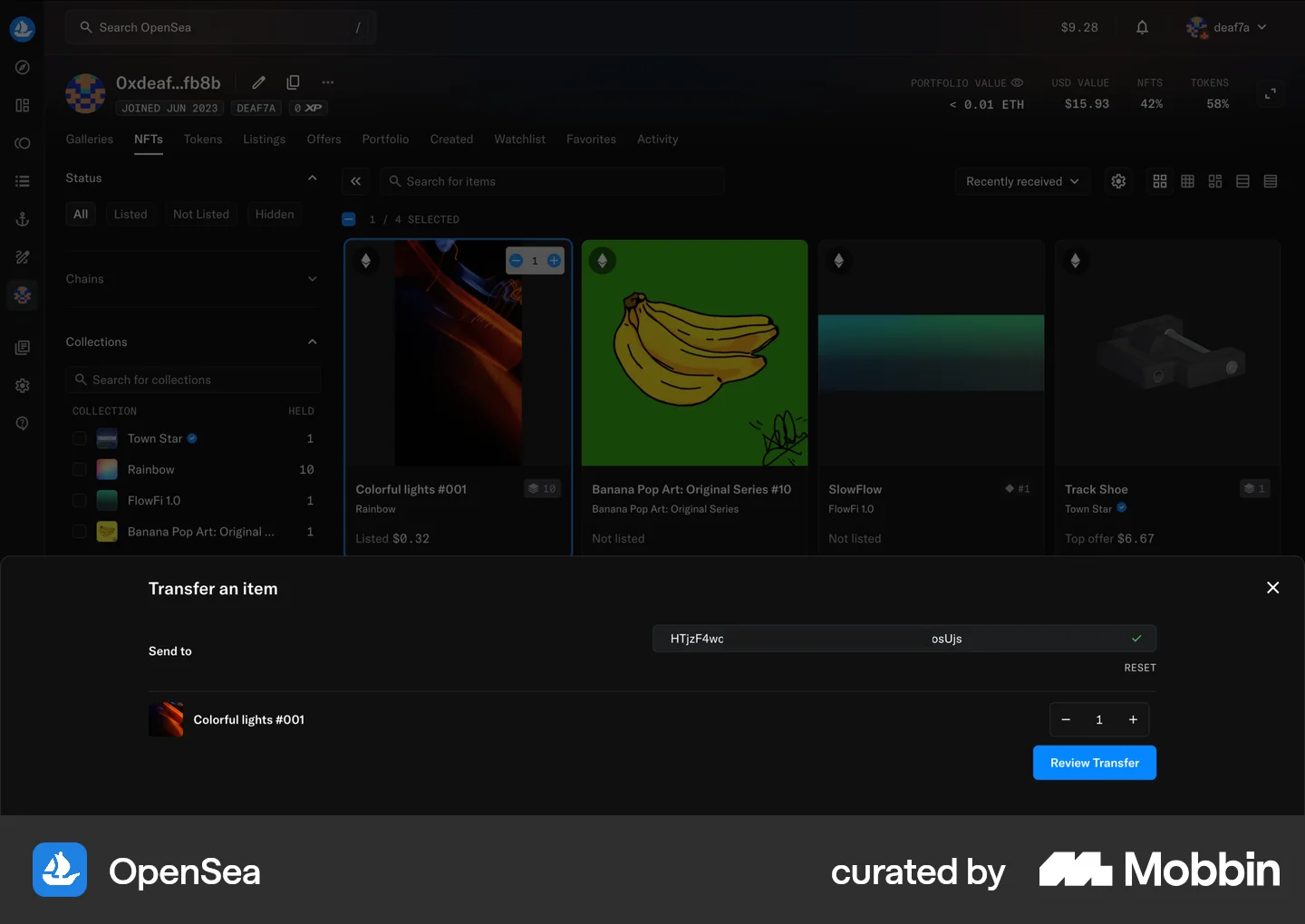
Task: Switch to the small grid view icon
Action: pyautogui.click(x=1187, y=181)
